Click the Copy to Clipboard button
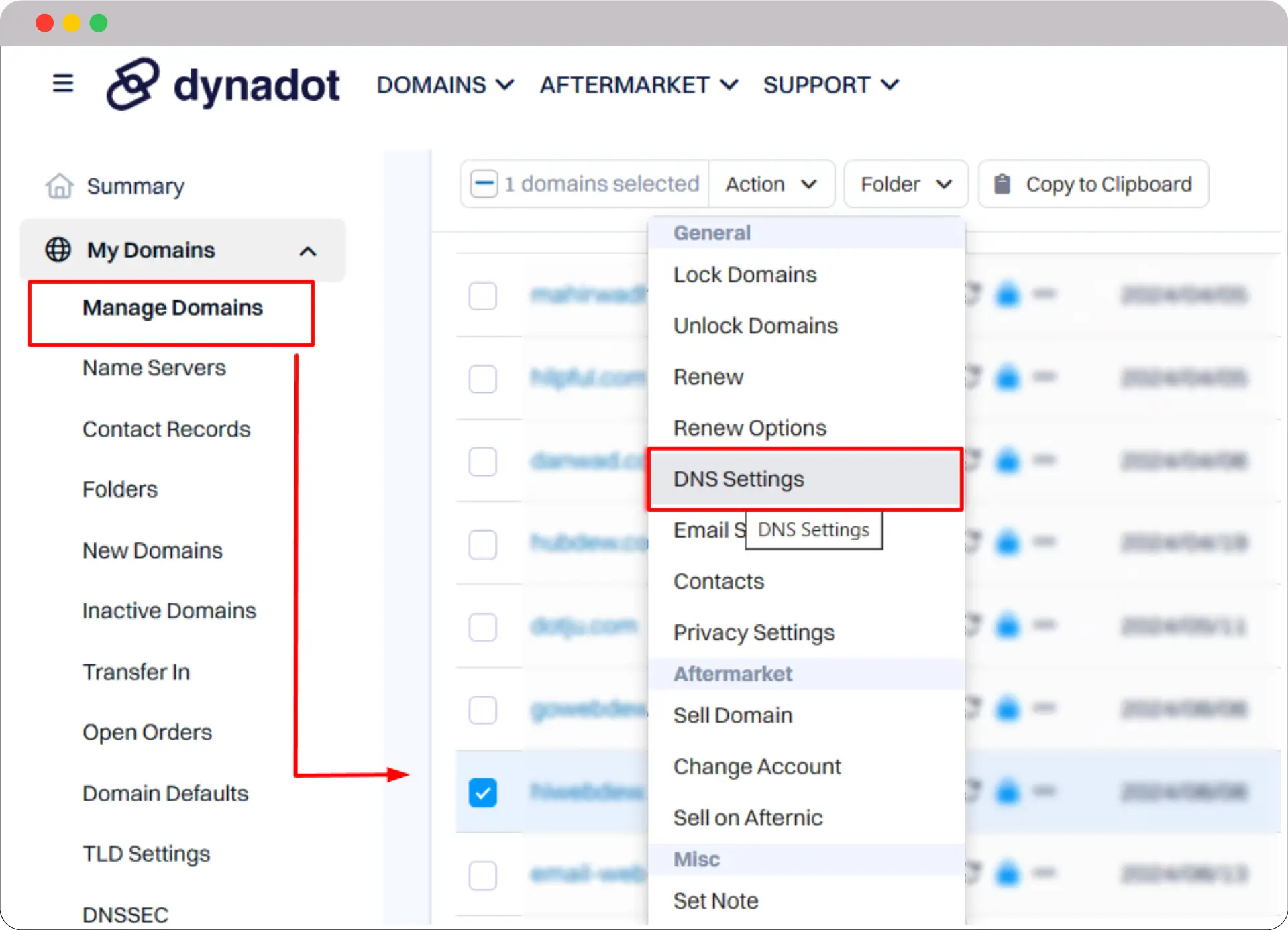Image resolution: width=1288 pixels, height=930 pixels. point(1093,184)
